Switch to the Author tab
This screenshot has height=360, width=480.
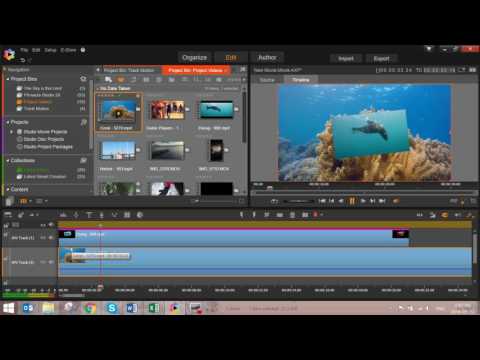pos(267,58)
